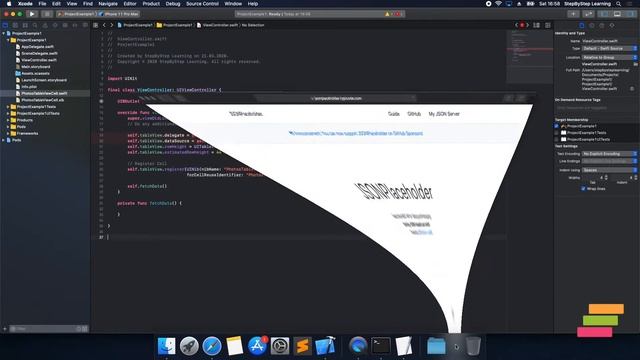Viewport: 640px width, 360px height.
Task: Open the Source Control menu
Action: 202,4
